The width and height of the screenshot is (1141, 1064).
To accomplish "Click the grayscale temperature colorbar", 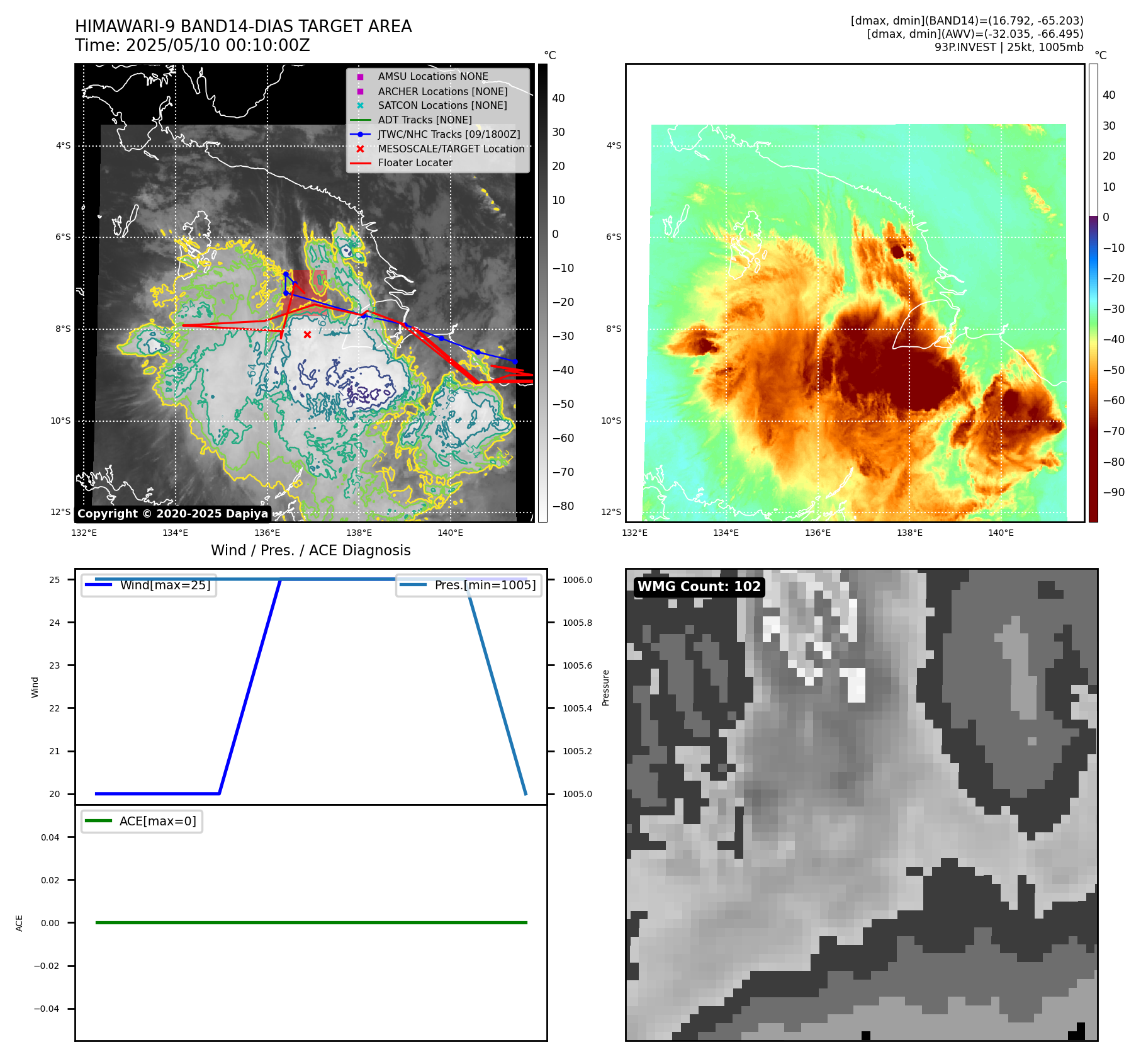I will pos(542,293).
